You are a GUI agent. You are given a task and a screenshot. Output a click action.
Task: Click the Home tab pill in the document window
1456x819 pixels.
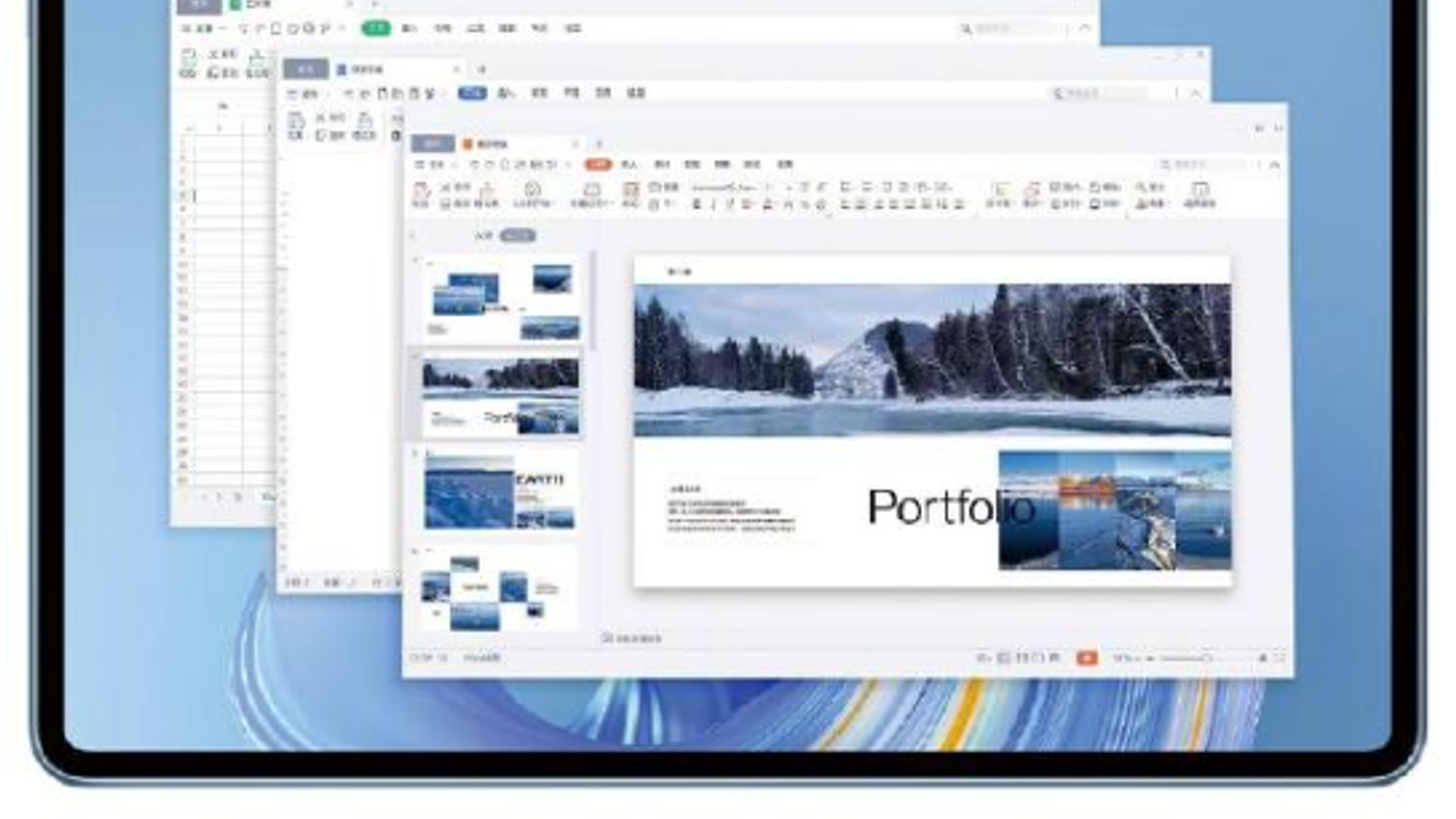[x=305, y=69]
